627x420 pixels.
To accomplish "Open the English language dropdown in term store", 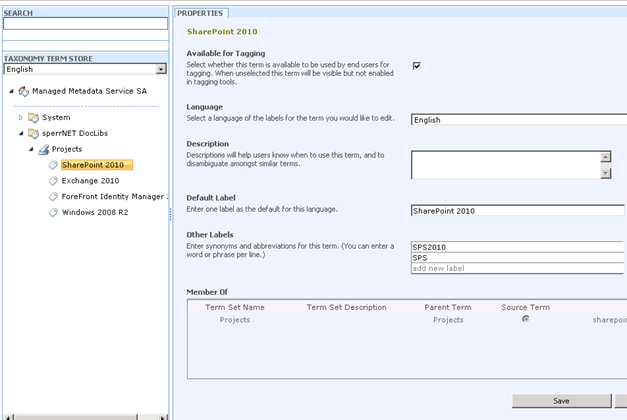I will [x=161, y=69].
